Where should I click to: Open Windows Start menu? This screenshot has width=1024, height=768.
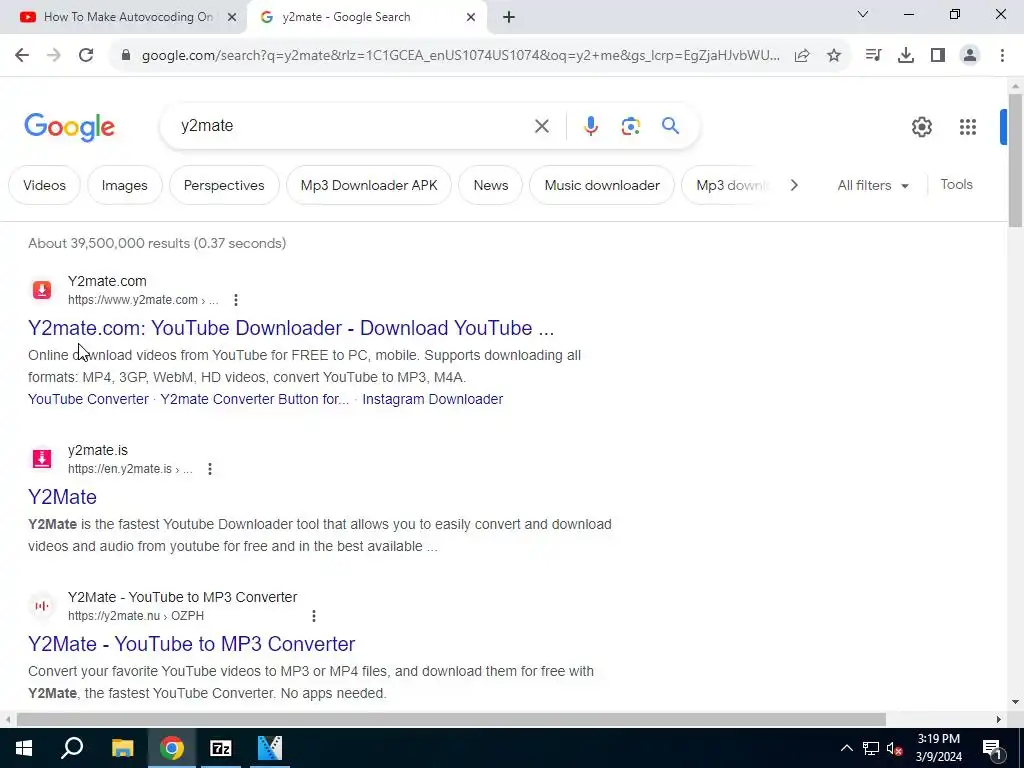pyautogui.click(x=24, y=748)
